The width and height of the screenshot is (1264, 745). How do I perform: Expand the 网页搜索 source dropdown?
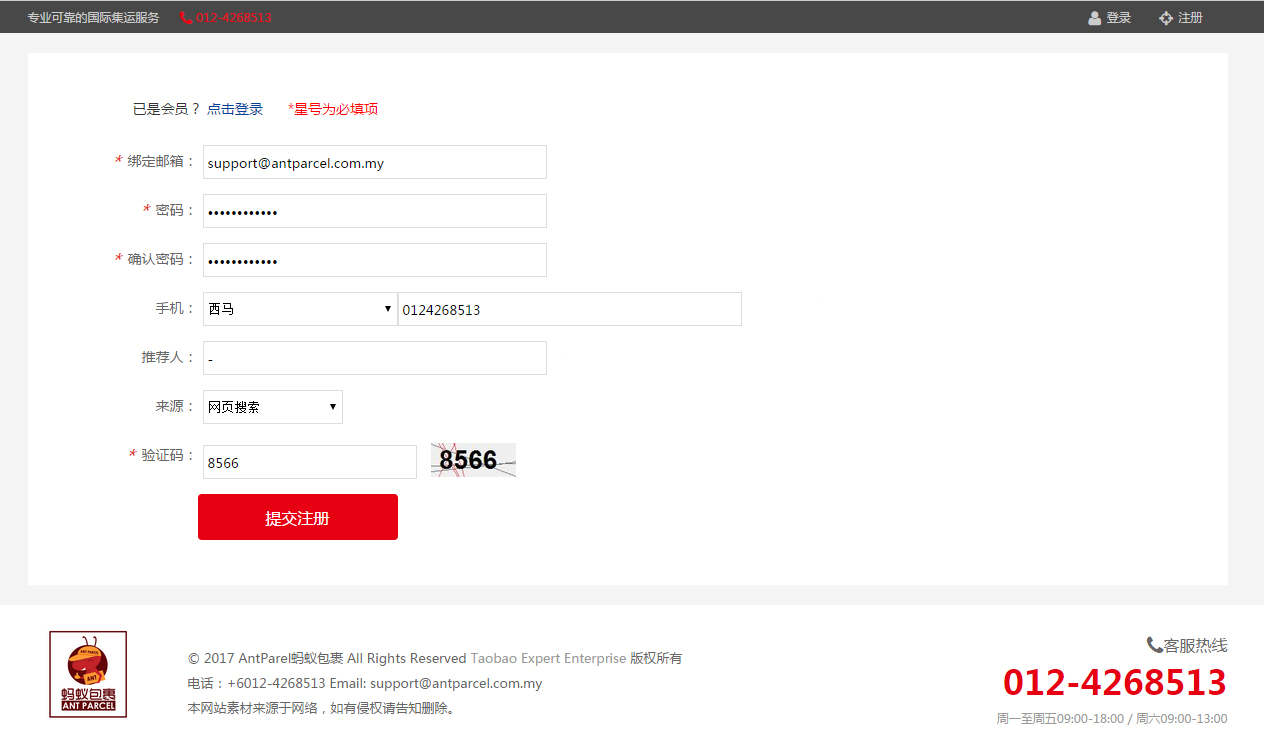point(272,407)
